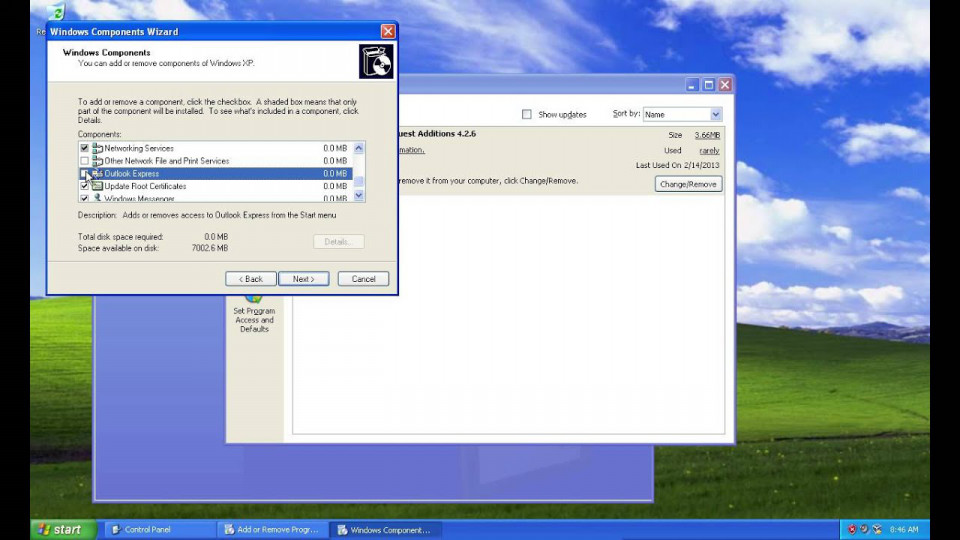Enable the Show updates checkbox
Image resolution: width=960 pixels, height=540 pixels.
point(527,114)
